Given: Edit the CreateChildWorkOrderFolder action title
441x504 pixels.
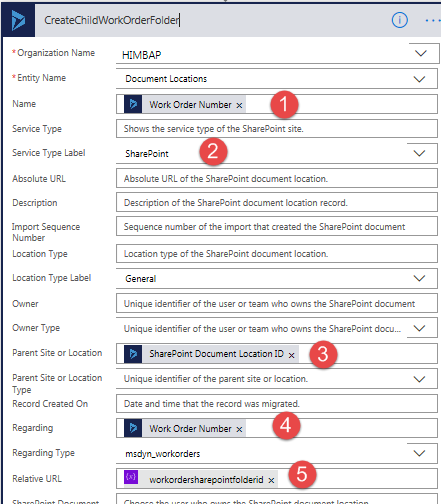Looking at the screenshot, I should pos(112,20).
